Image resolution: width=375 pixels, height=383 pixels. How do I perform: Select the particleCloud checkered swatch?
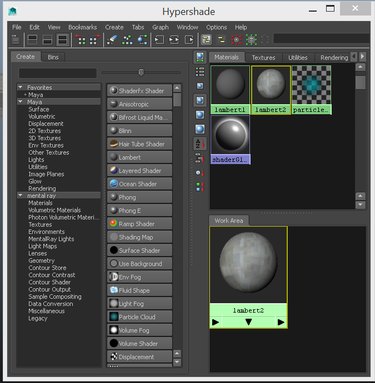(x=311, y=90)
